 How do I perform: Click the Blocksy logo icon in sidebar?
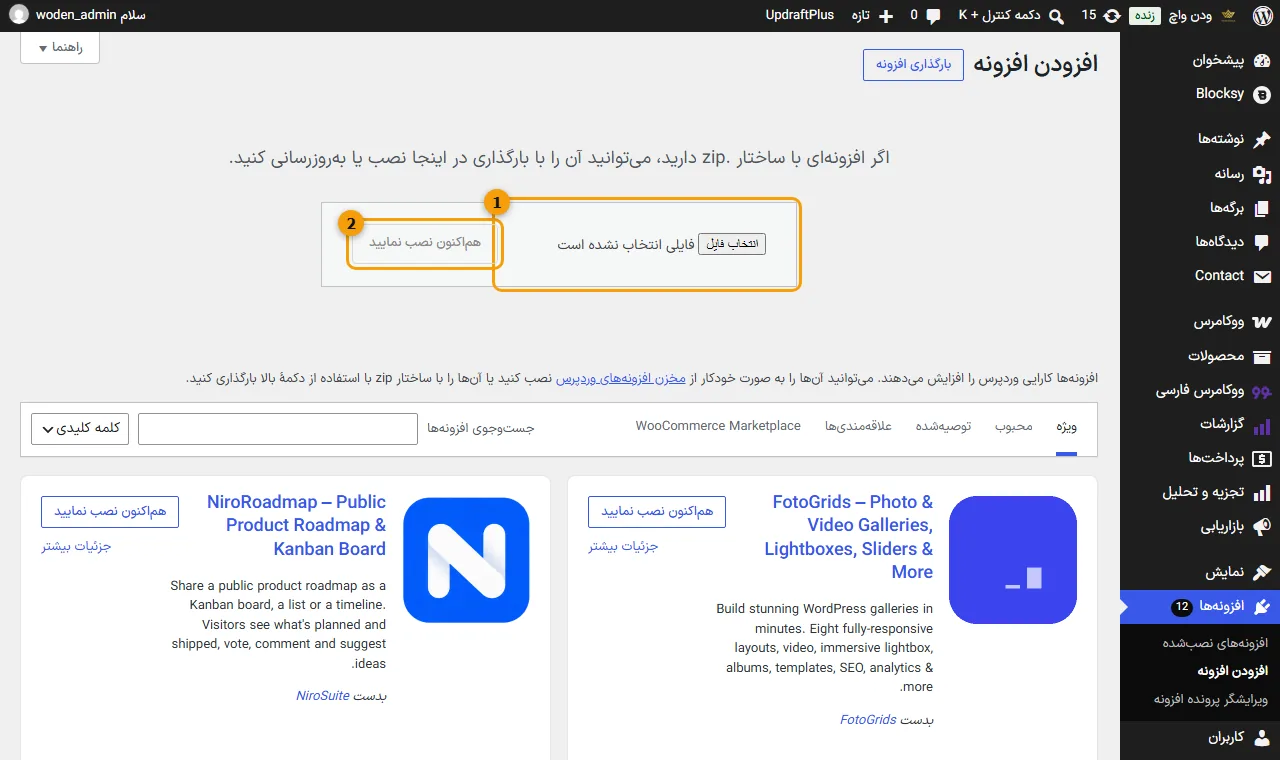pyautogui.click(x=1262, y=94)
